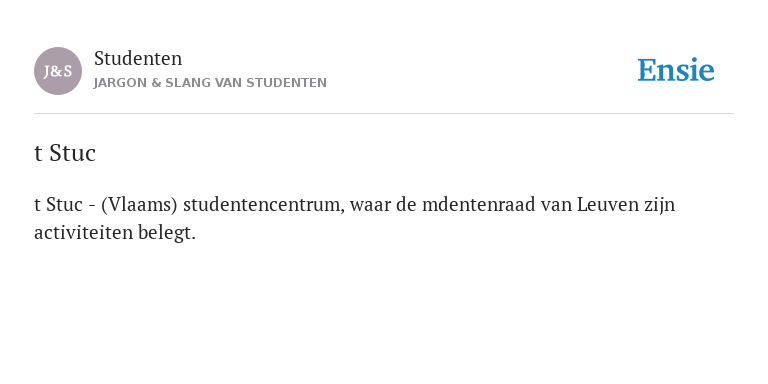Select the Jargon & Slang van Studenten subtitle
Screen dimensions: 768x384
(x=210, y=83)
